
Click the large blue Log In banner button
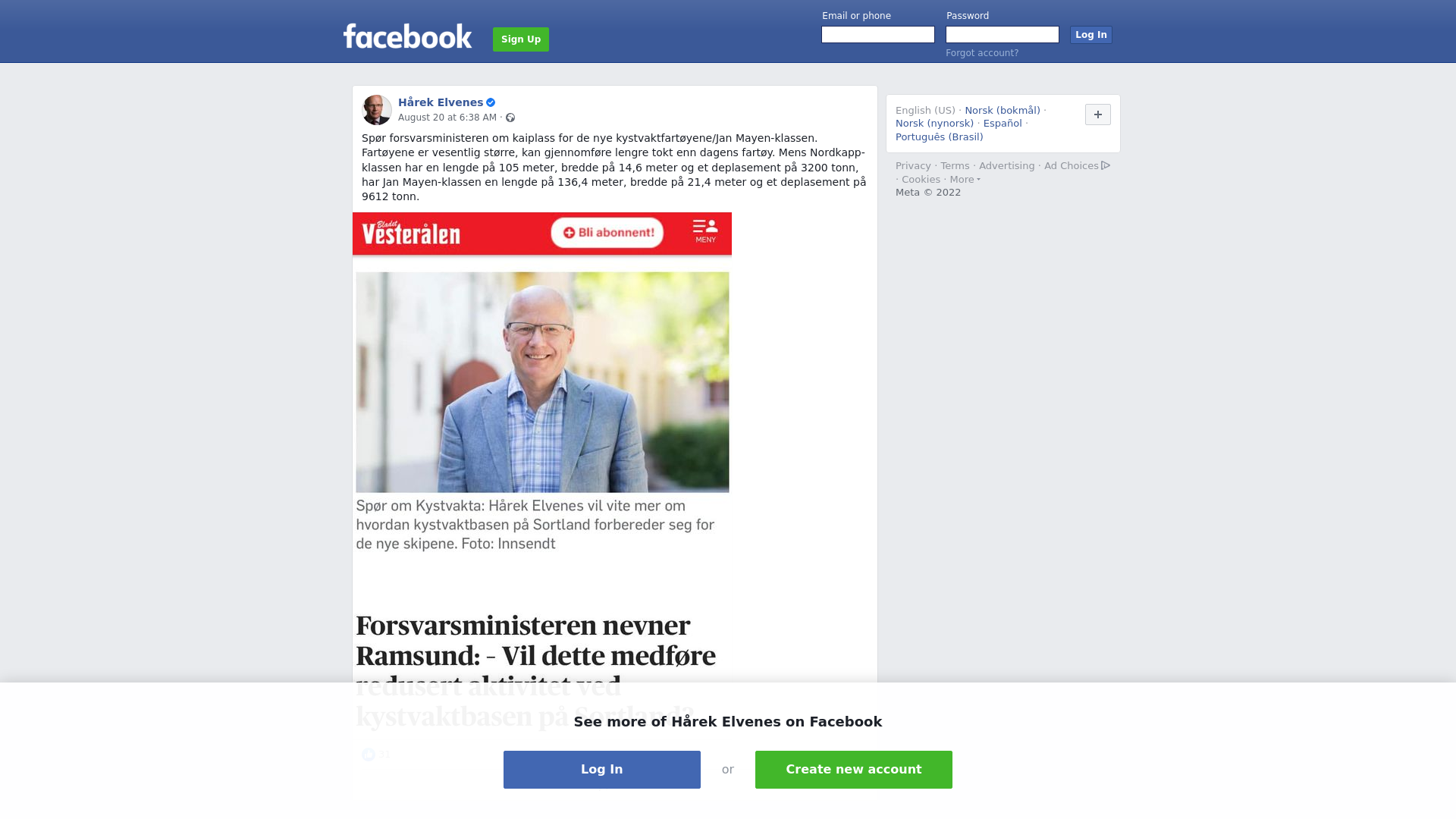(602, 770)
